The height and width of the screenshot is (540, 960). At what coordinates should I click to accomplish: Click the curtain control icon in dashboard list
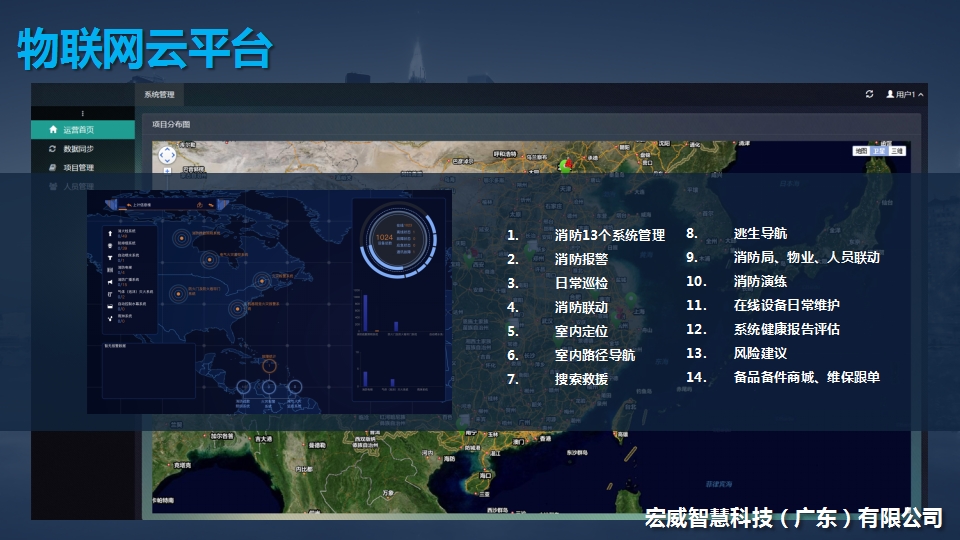point(110,306)
